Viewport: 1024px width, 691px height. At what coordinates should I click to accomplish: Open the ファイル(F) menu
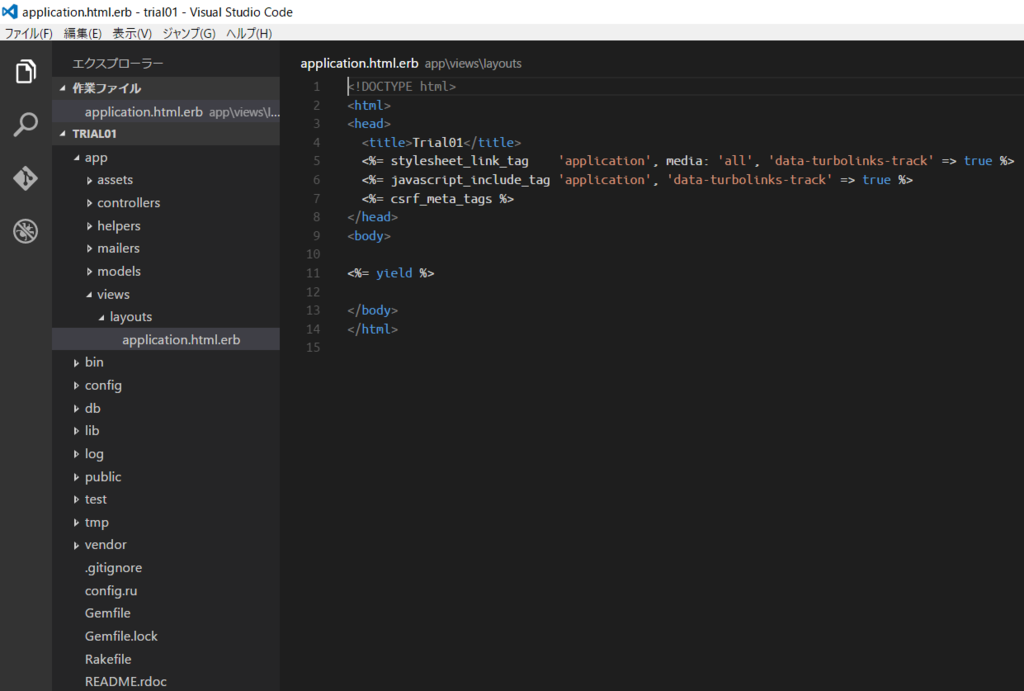click(28, 33)
